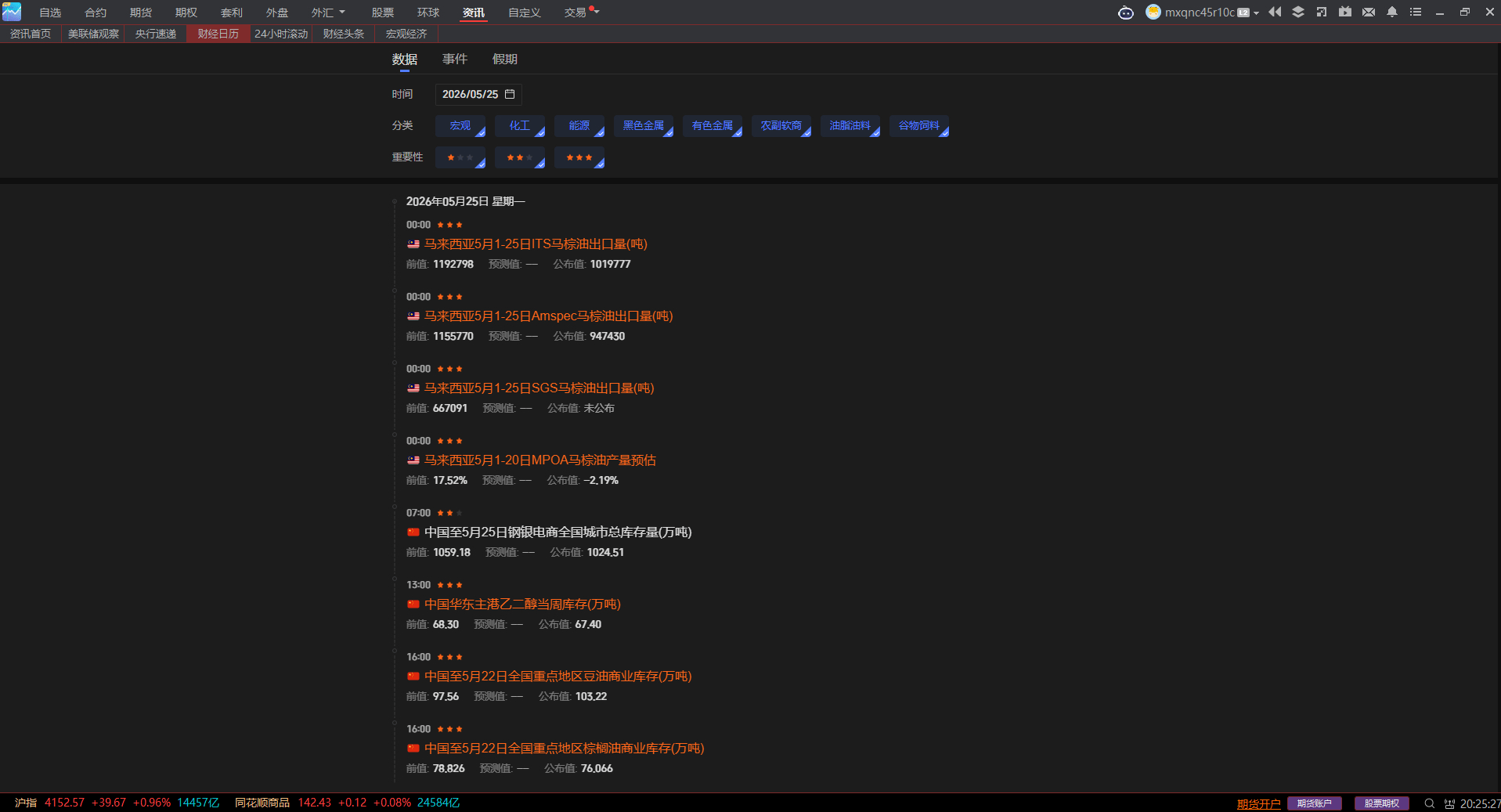
Task: Click Malaysia flag on ITS palm oil row
Action: pyautogui.click(x=413, y=244)
